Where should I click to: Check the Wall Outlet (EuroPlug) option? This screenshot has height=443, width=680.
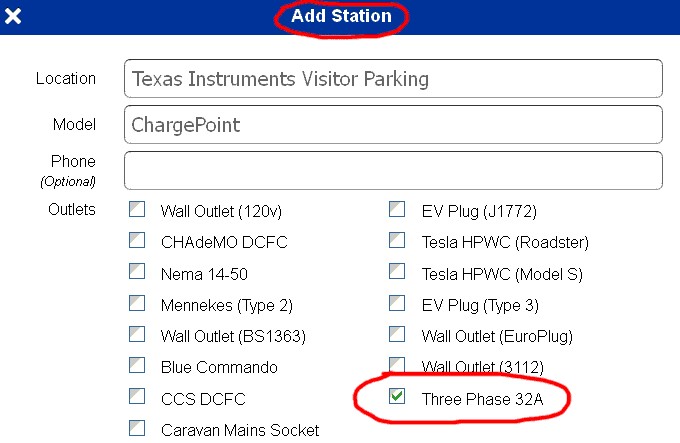(x=397, y=335)
